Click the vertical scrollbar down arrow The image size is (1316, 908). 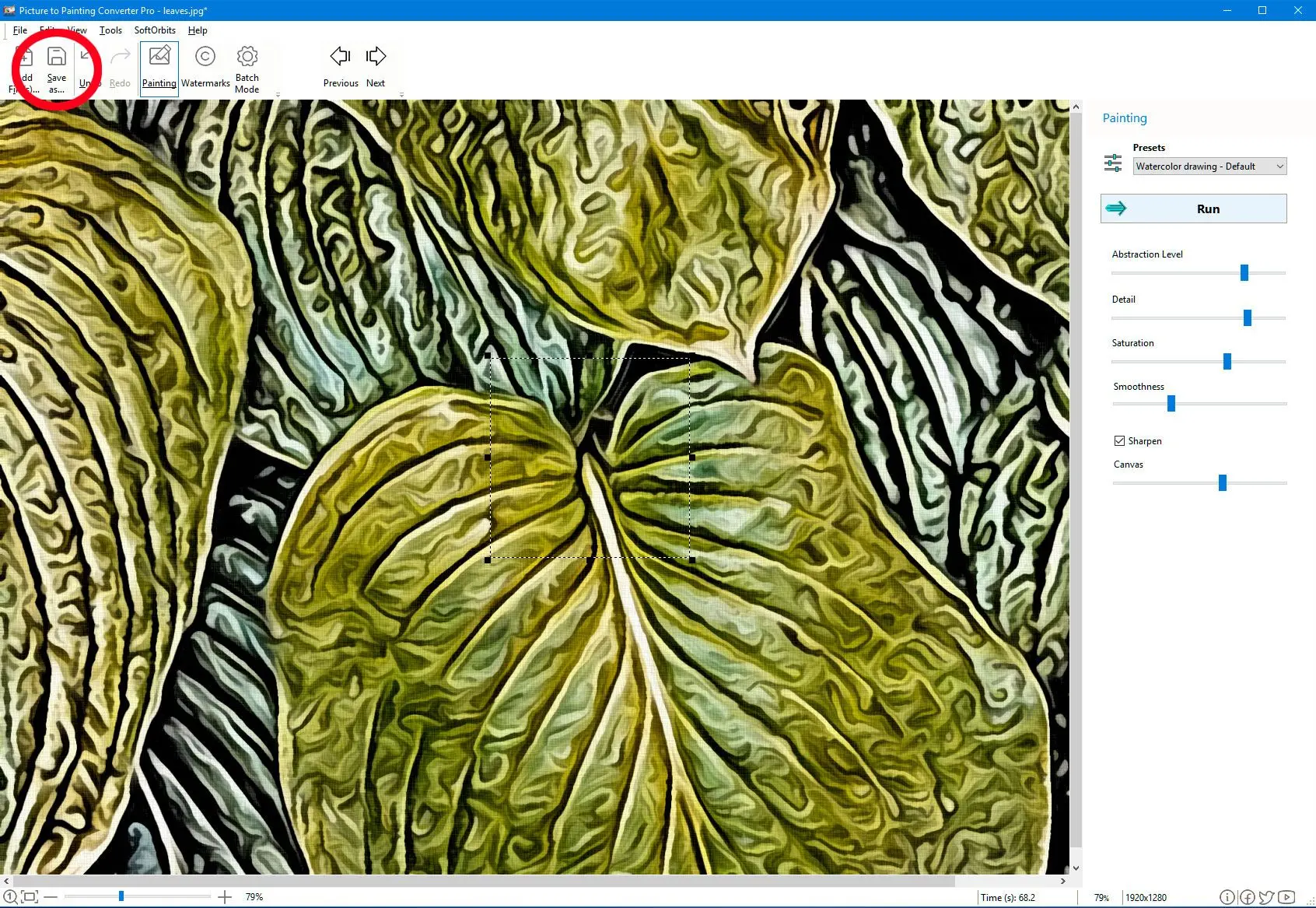click(x=1076, y=868)
